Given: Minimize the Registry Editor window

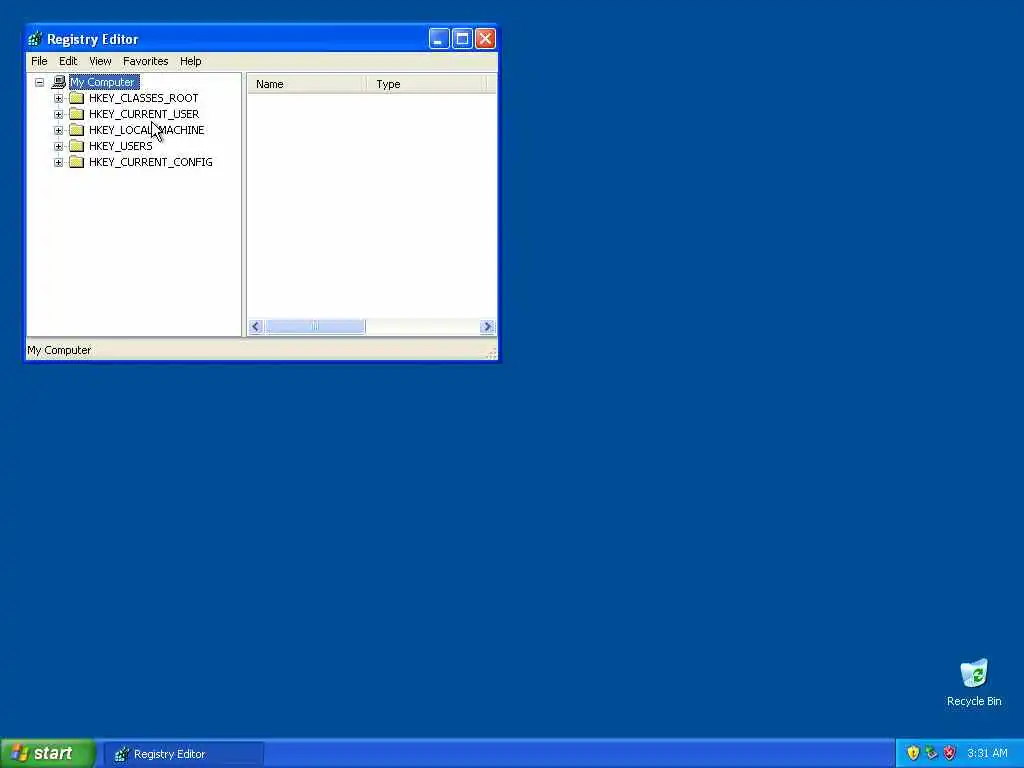Looking at the screenshot, I should point(439,39).
